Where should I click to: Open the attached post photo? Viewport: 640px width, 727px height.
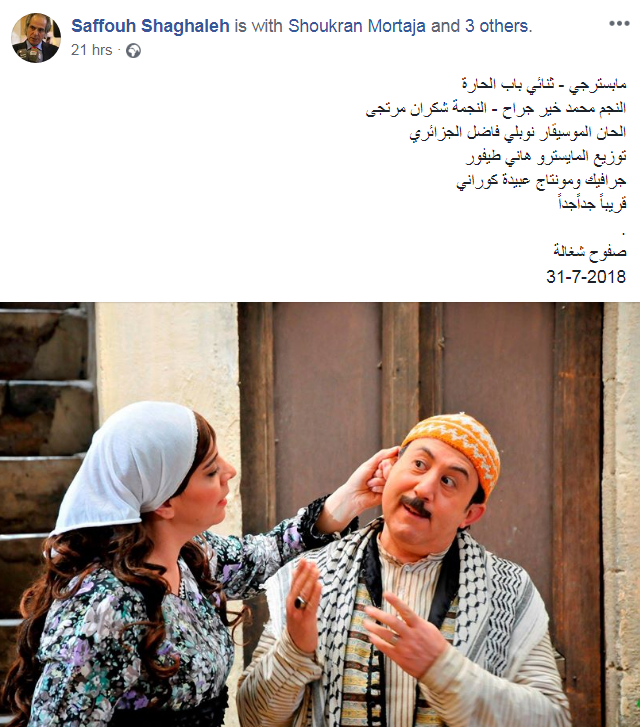(320, 515)
